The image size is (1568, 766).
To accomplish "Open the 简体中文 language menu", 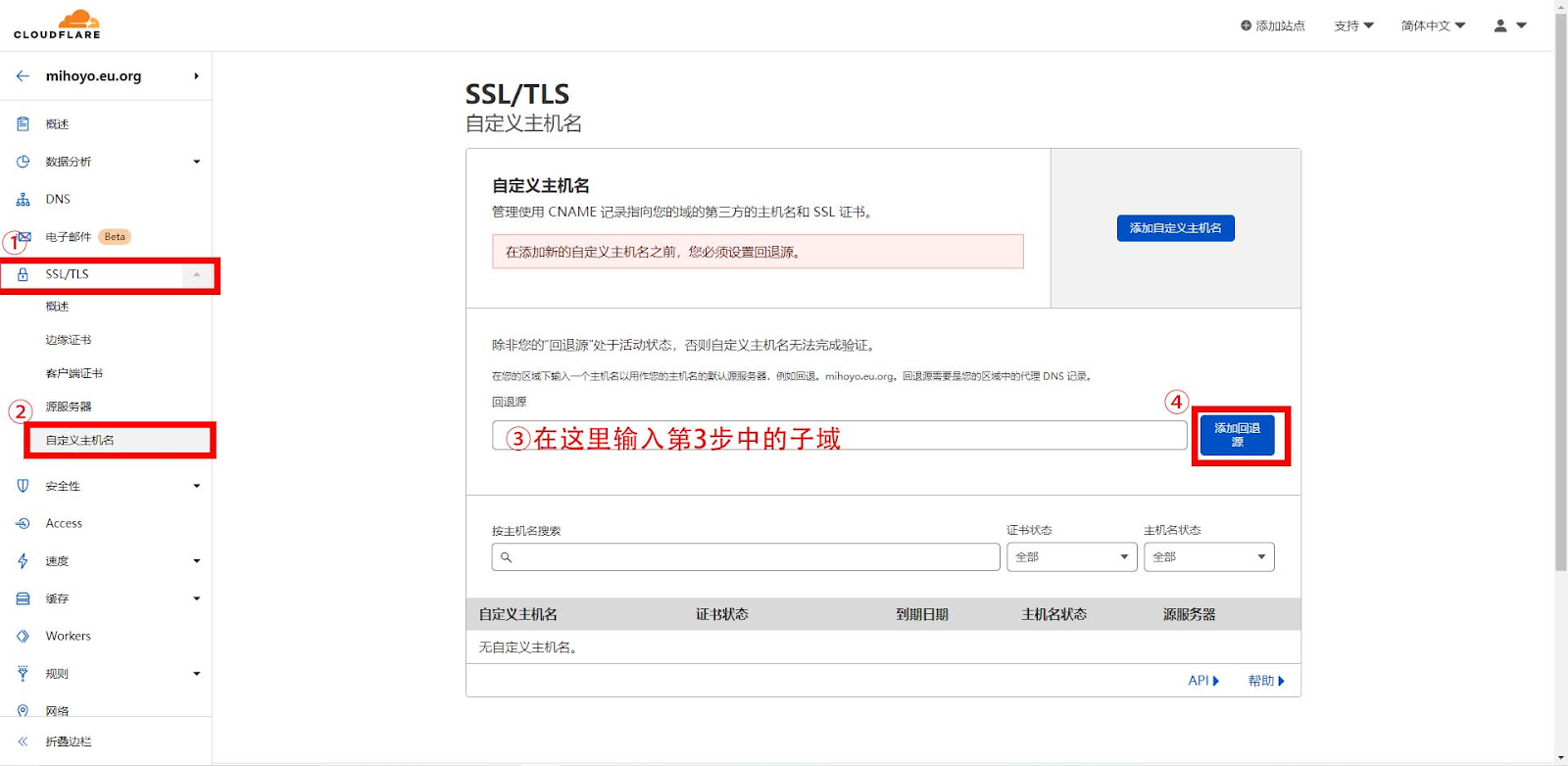I will pyautogui.click(x=1433, y=25).
